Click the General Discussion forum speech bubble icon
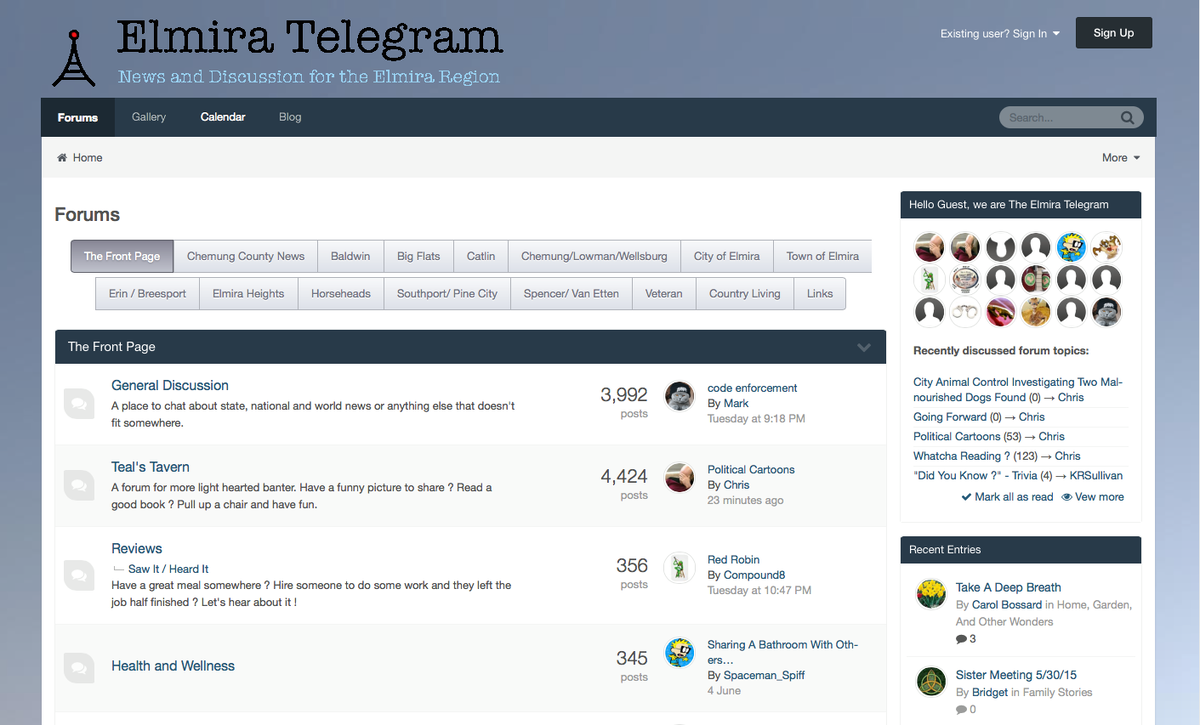Viewport: 1200px width, 725px height. [x=78, y=404]
